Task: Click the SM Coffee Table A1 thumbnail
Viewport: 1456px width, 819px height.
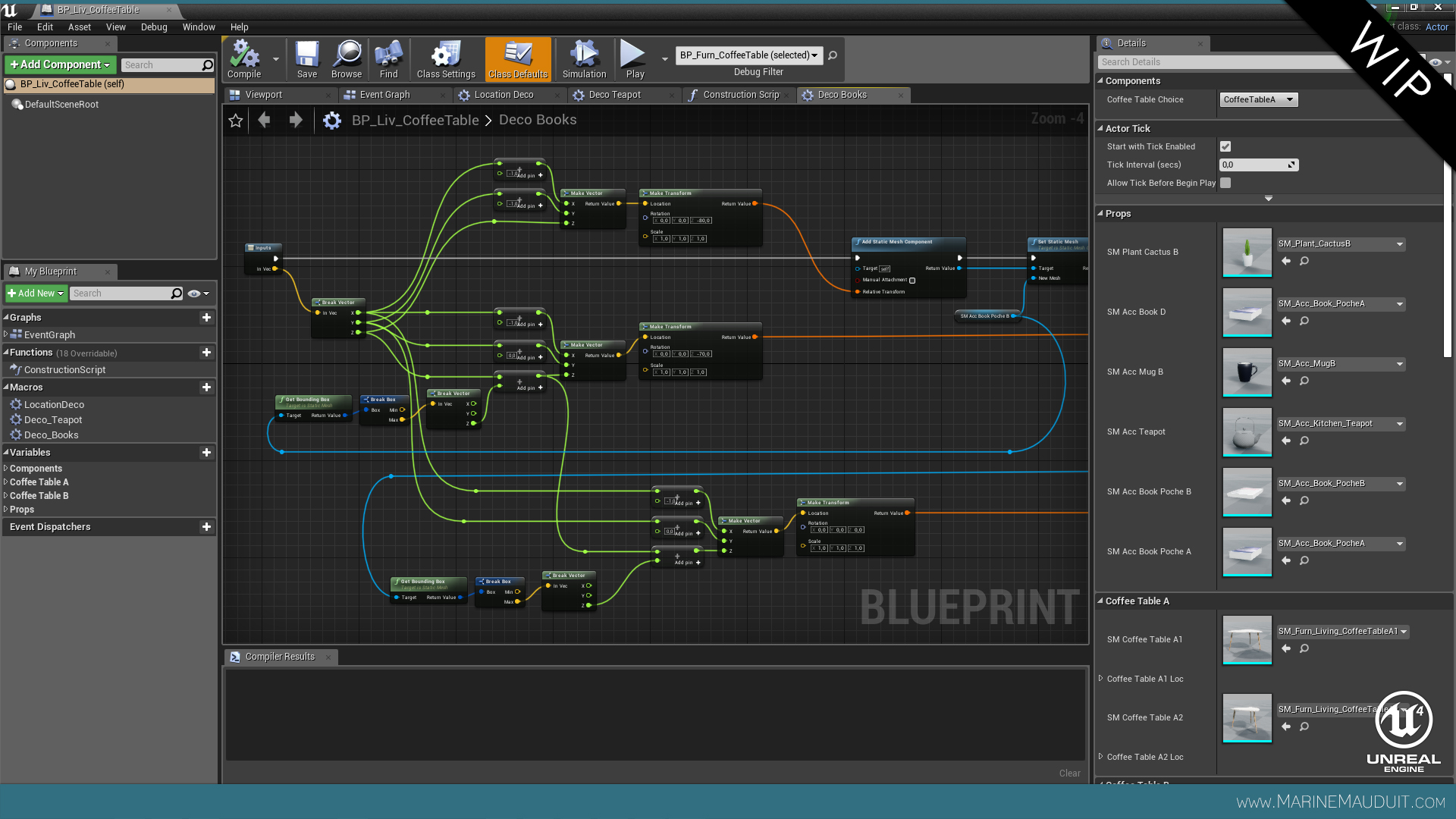Action: pos(1247,640)
